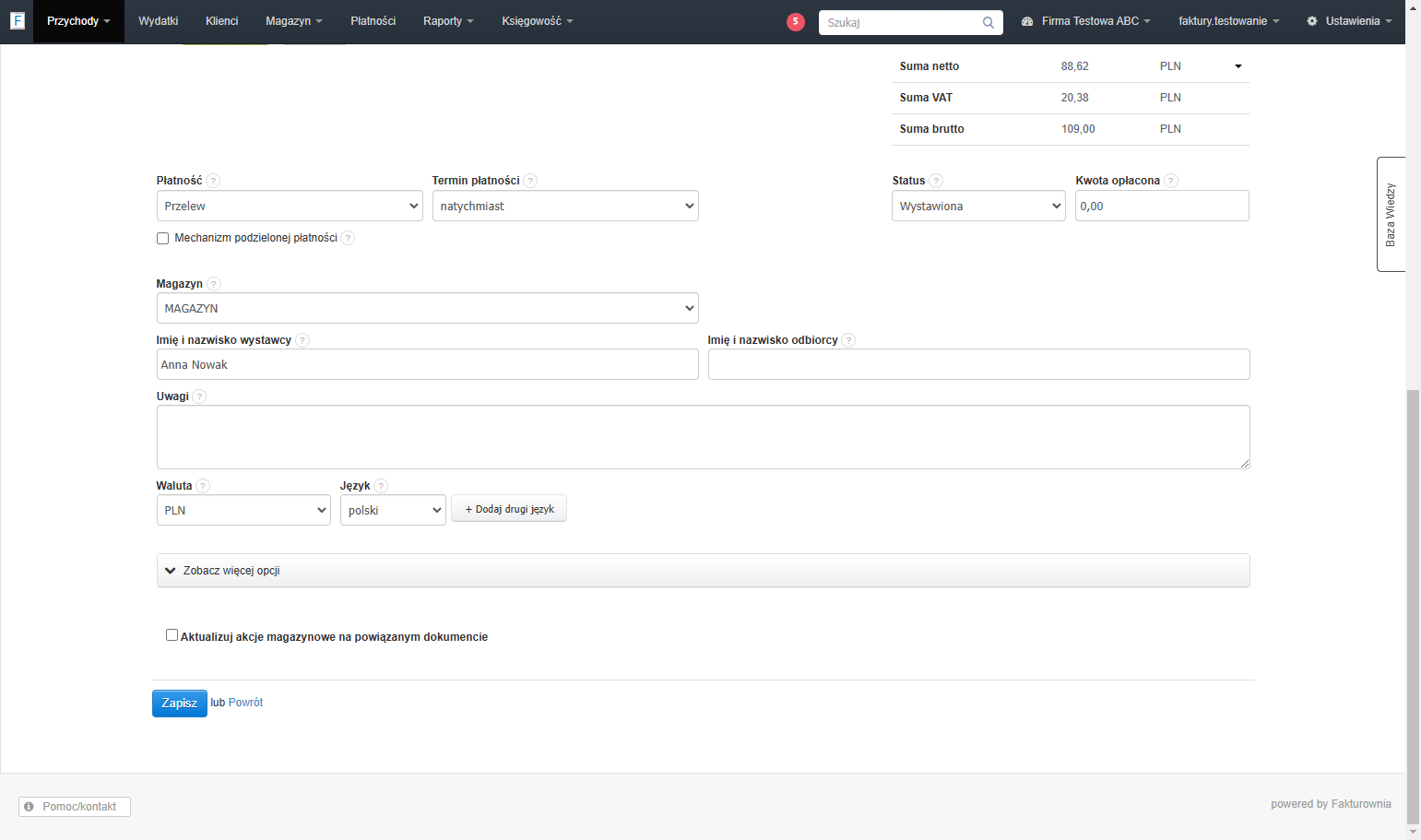Open Pomoc/kontakt button in footer
Screen dimensions: 1421x840
pos(75,807)
